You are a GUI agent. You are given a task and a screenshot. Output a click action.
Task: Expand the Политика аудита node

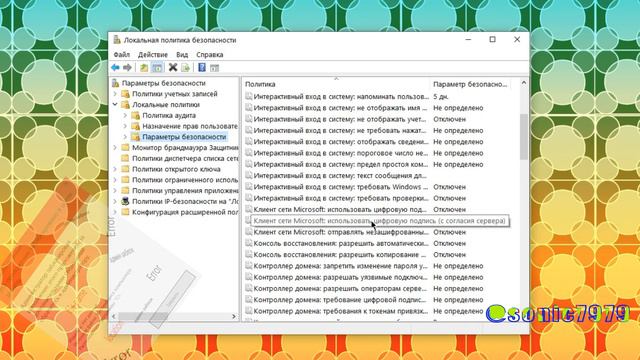(125, 116)
